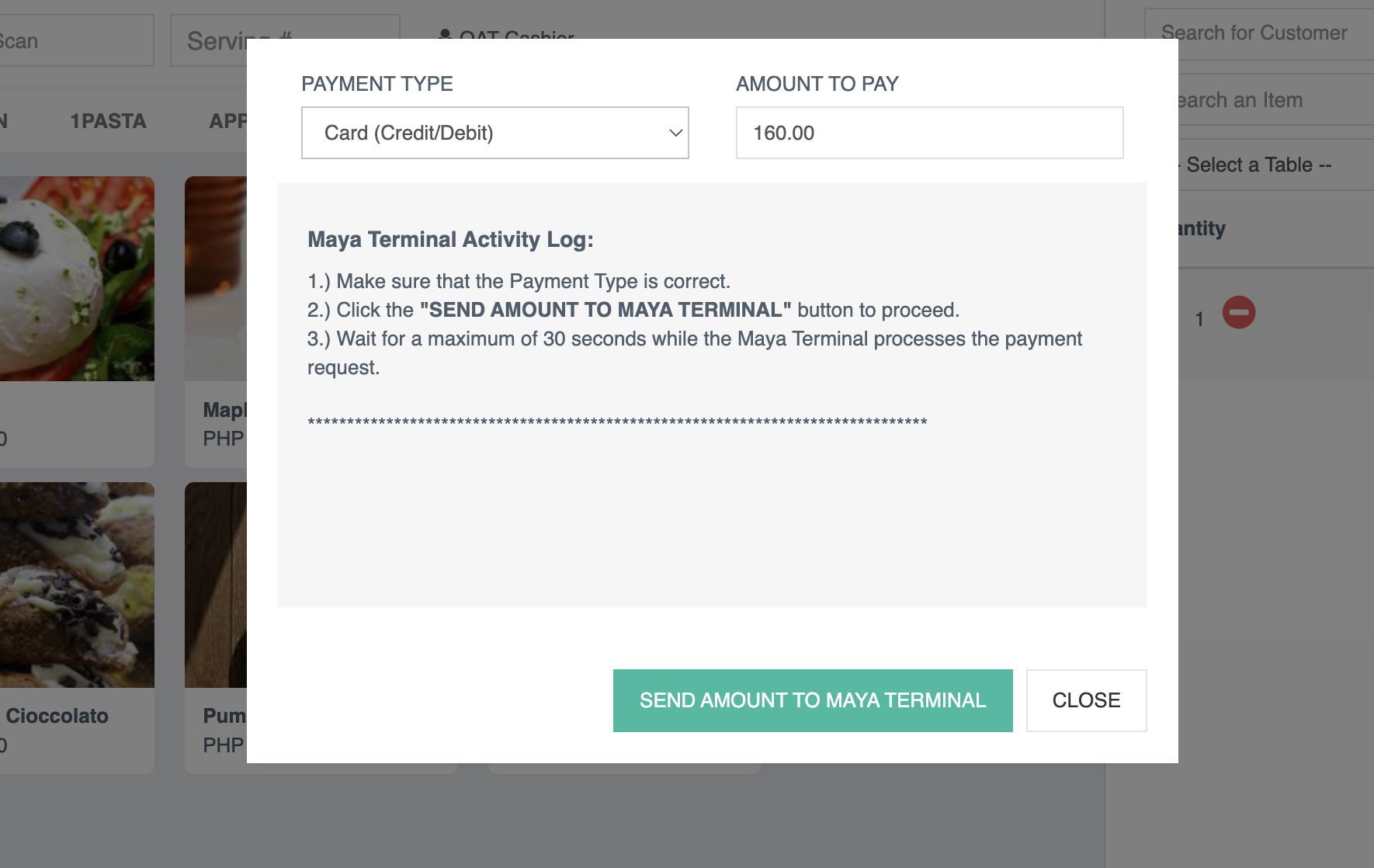
Task: Switch to the 1PASTA category tab
Action: pyautogui.click(x=108, y=121)
